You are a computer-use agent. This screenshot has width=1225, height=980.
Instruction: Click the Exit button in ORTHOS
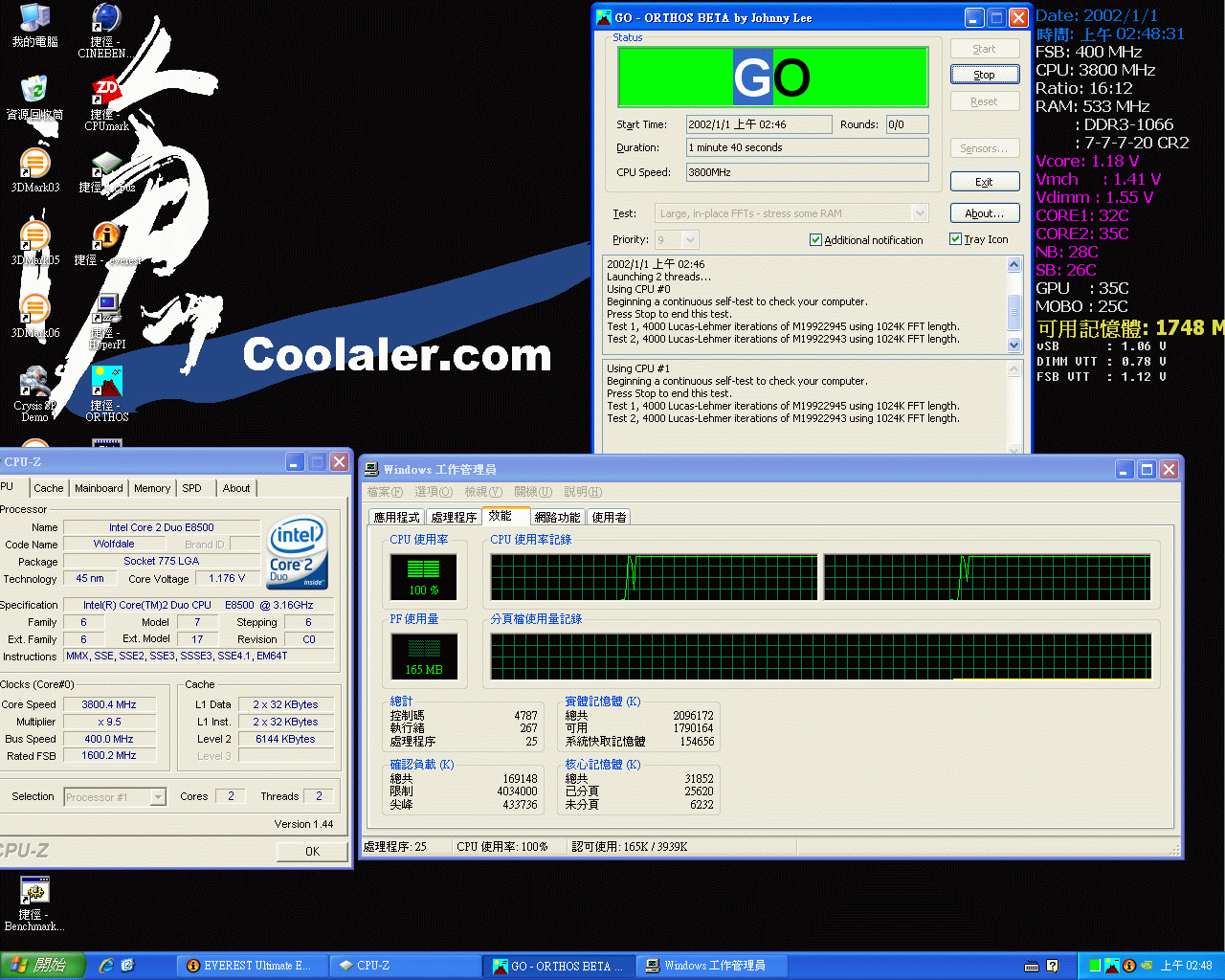[x=985, y=182]
